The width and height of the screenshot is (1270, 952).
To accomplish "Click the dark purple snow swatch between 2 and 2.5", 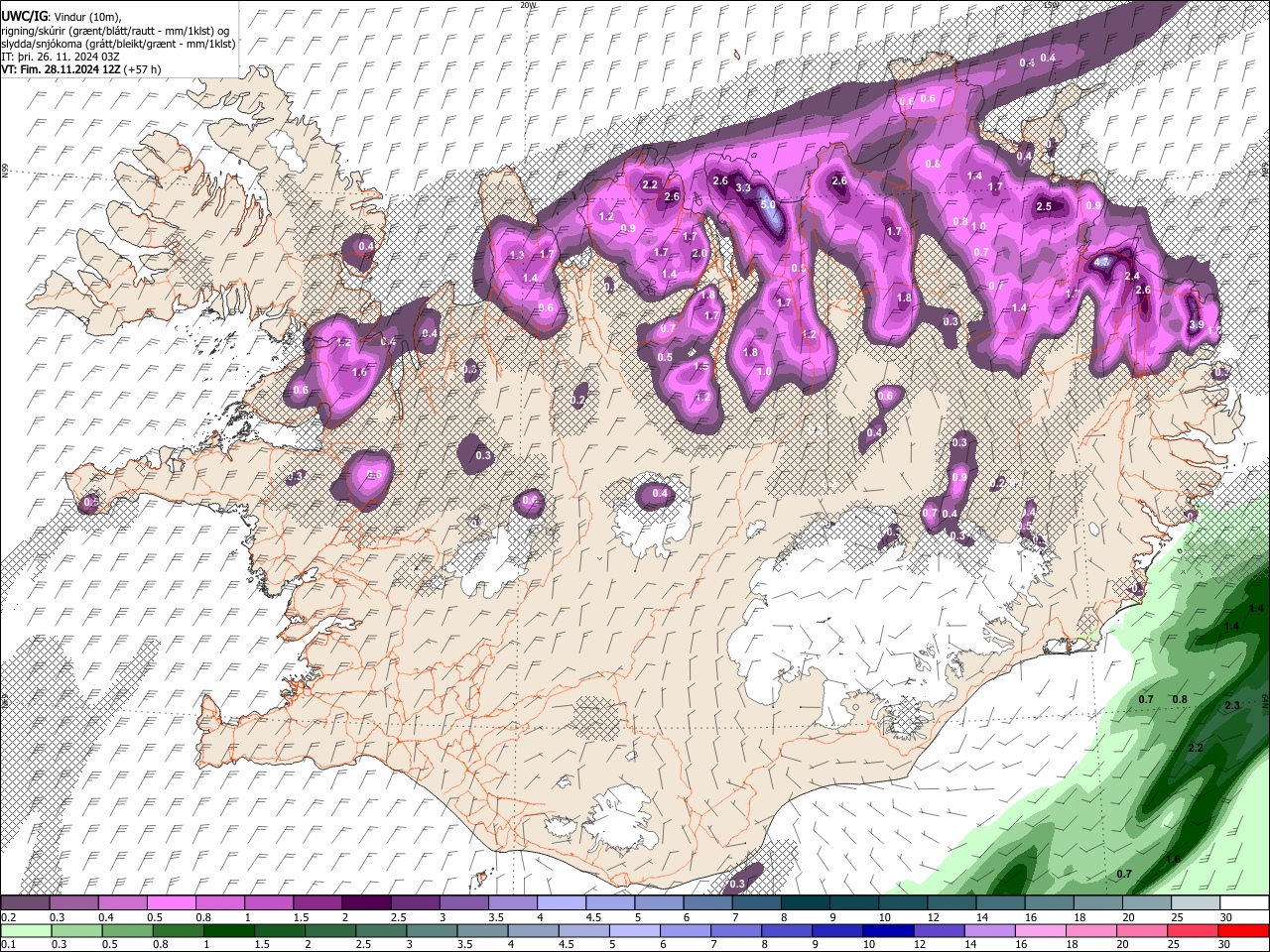I will click(366, 902).
